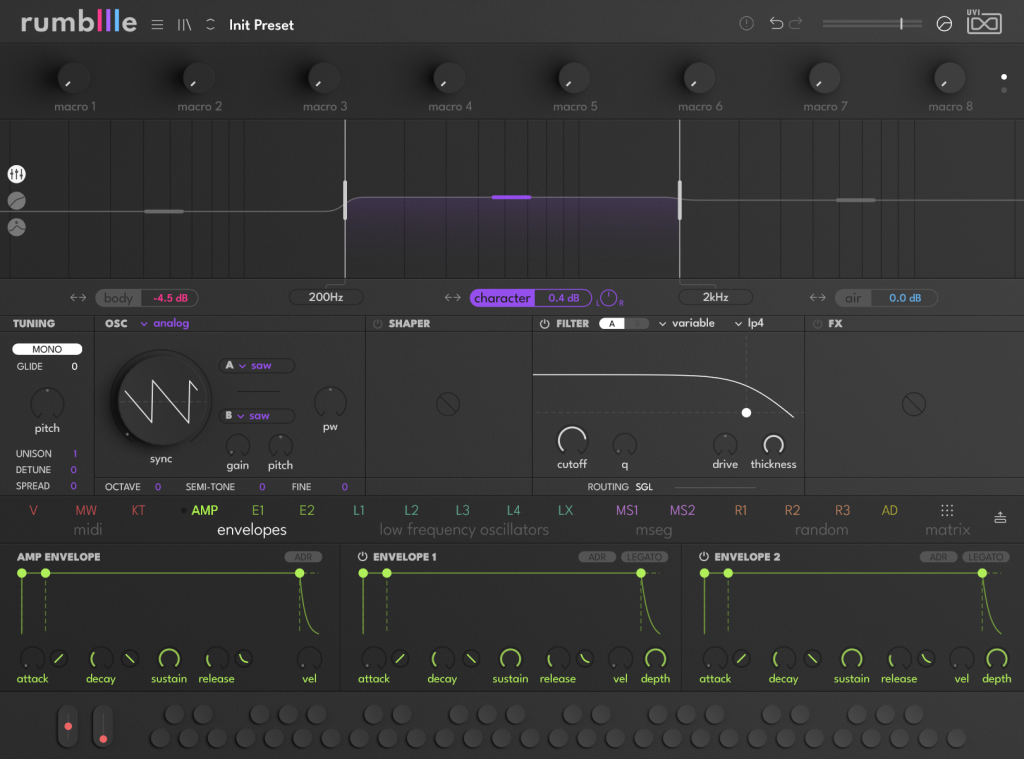Click the air band stereo width arrows
This screenshot has height=759, width=1024.
[817, 297]
